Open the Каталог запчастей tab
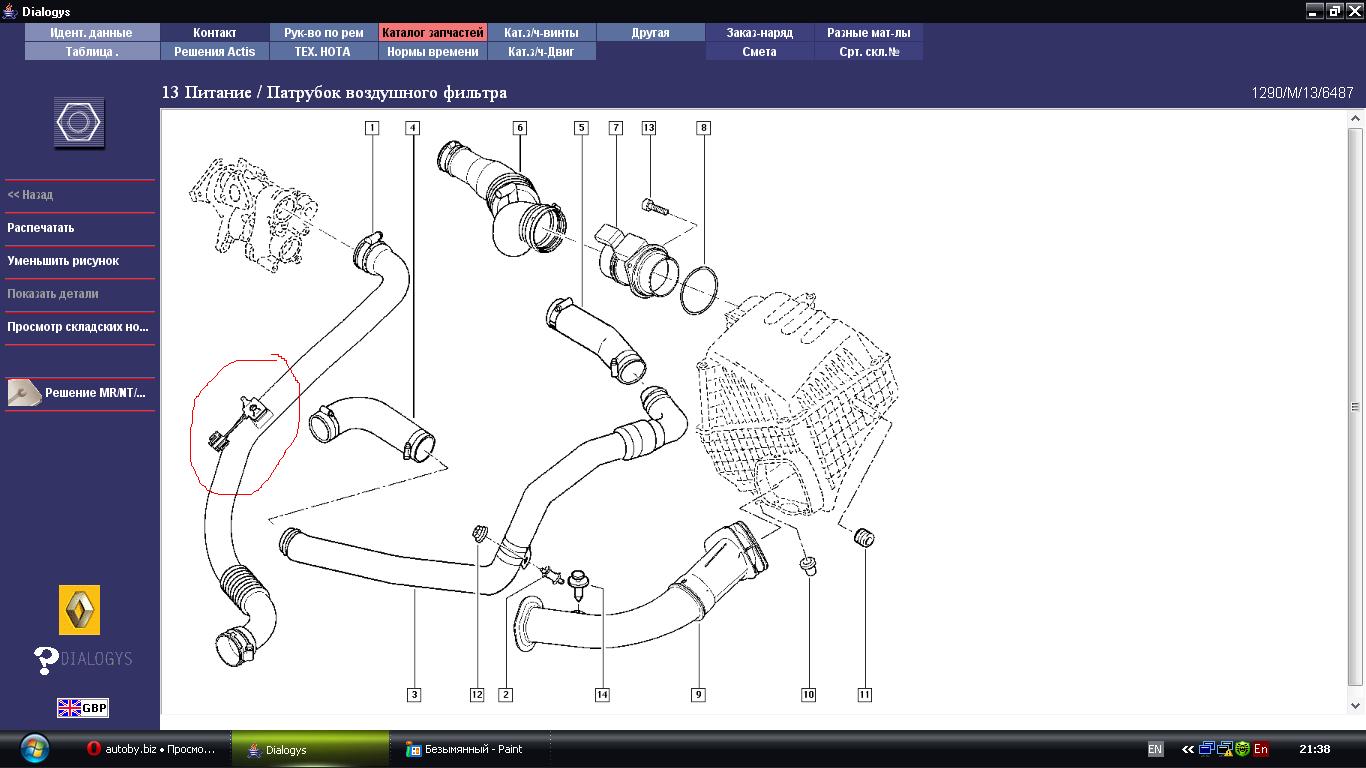Image resolution: width=1366 pixels, height=768 pixels. pos(433,33)
